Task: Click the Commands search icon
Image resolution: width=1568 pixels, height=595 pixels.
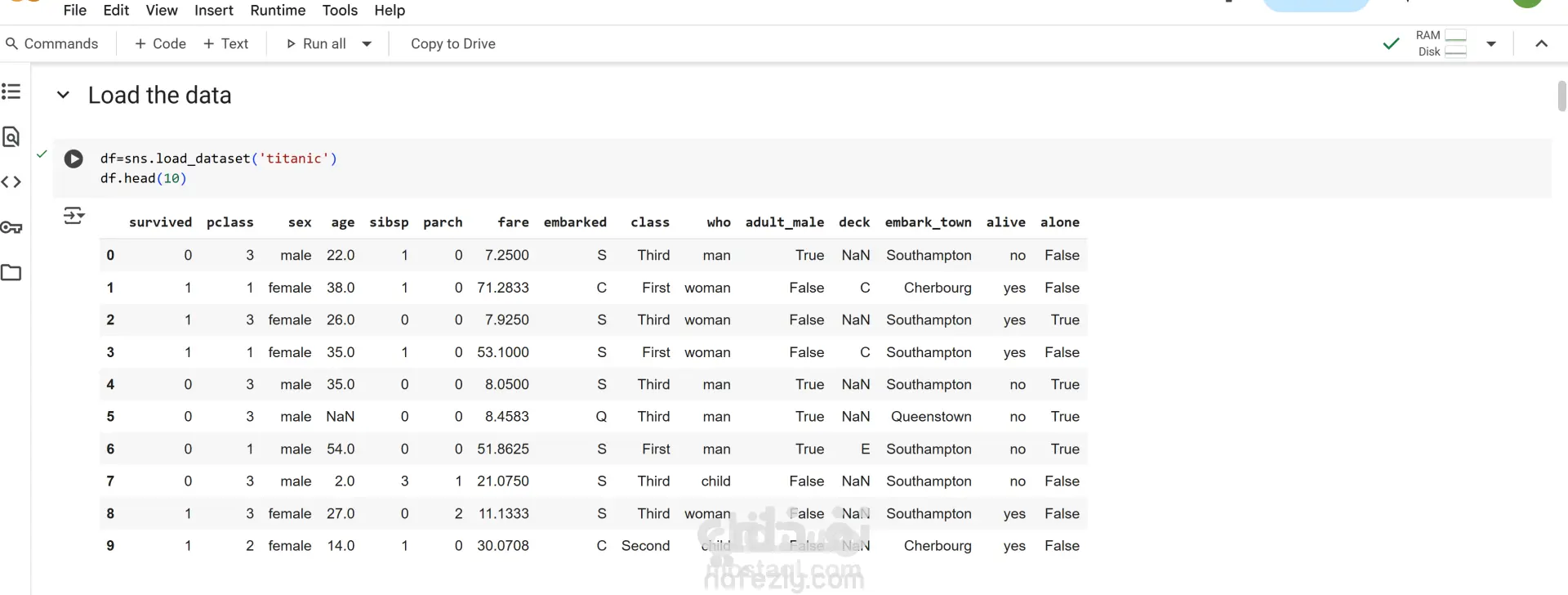Action: click(x=12, y=44)
